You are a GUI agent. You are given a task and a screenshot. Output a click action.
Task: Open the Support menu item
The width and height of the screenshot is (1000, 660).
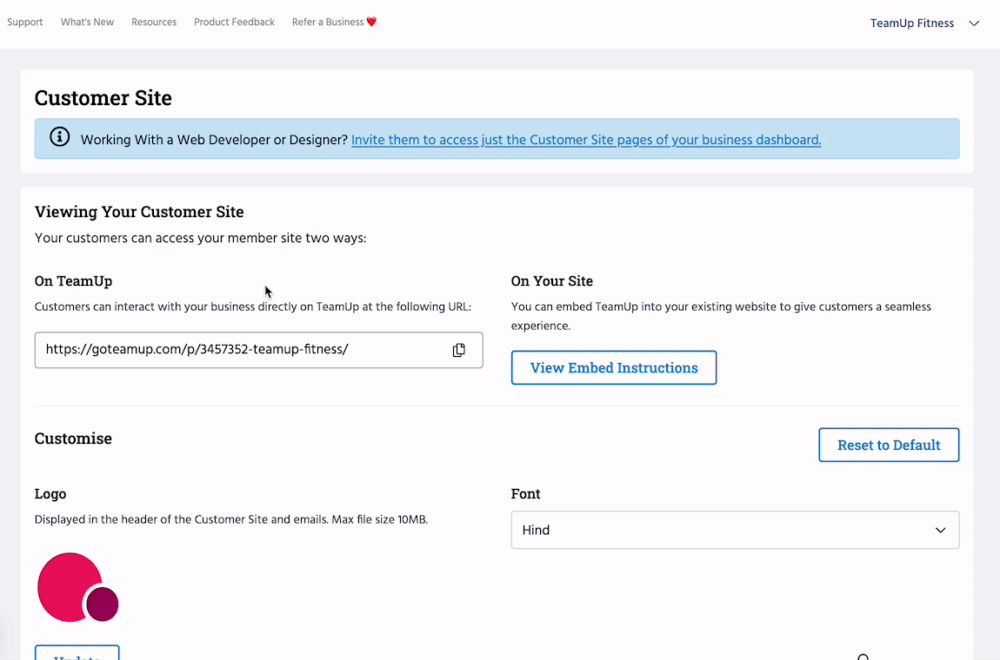coord(25,22)
